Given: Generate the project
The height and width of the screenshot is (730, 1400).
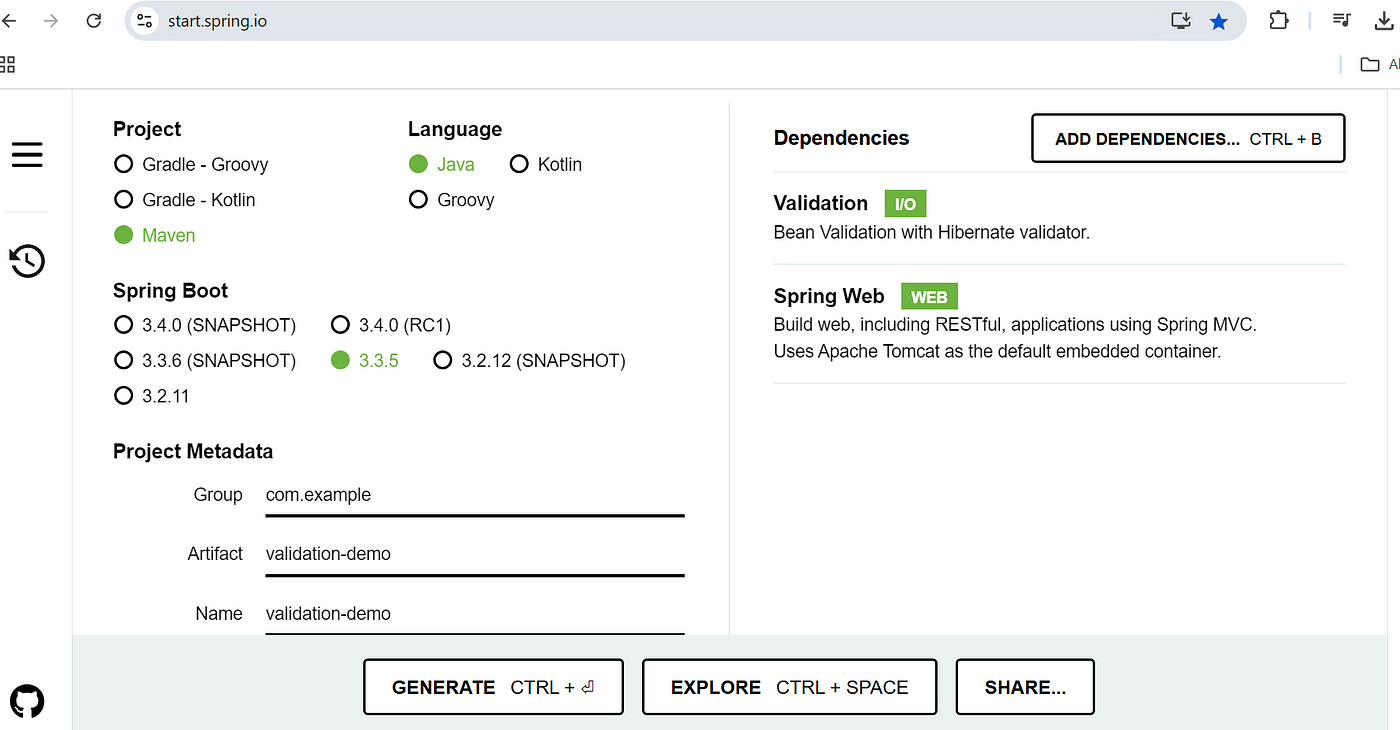Looking at the screenshot, I should click(x=493, y=687).
